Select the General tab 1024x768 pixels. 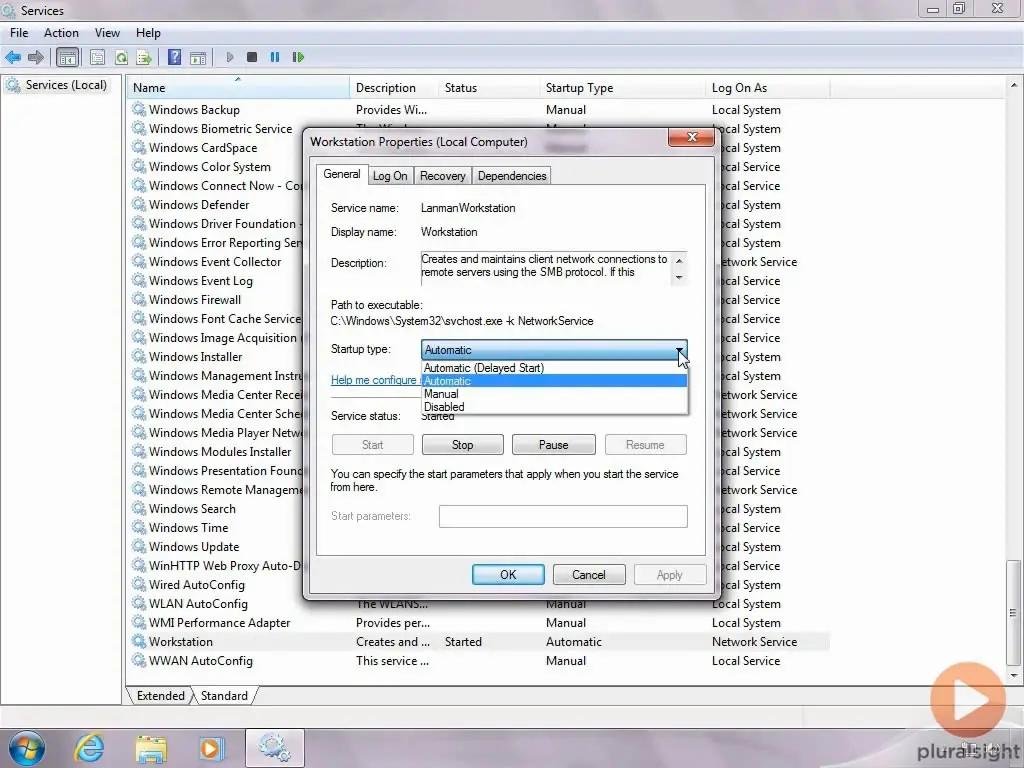342,174
